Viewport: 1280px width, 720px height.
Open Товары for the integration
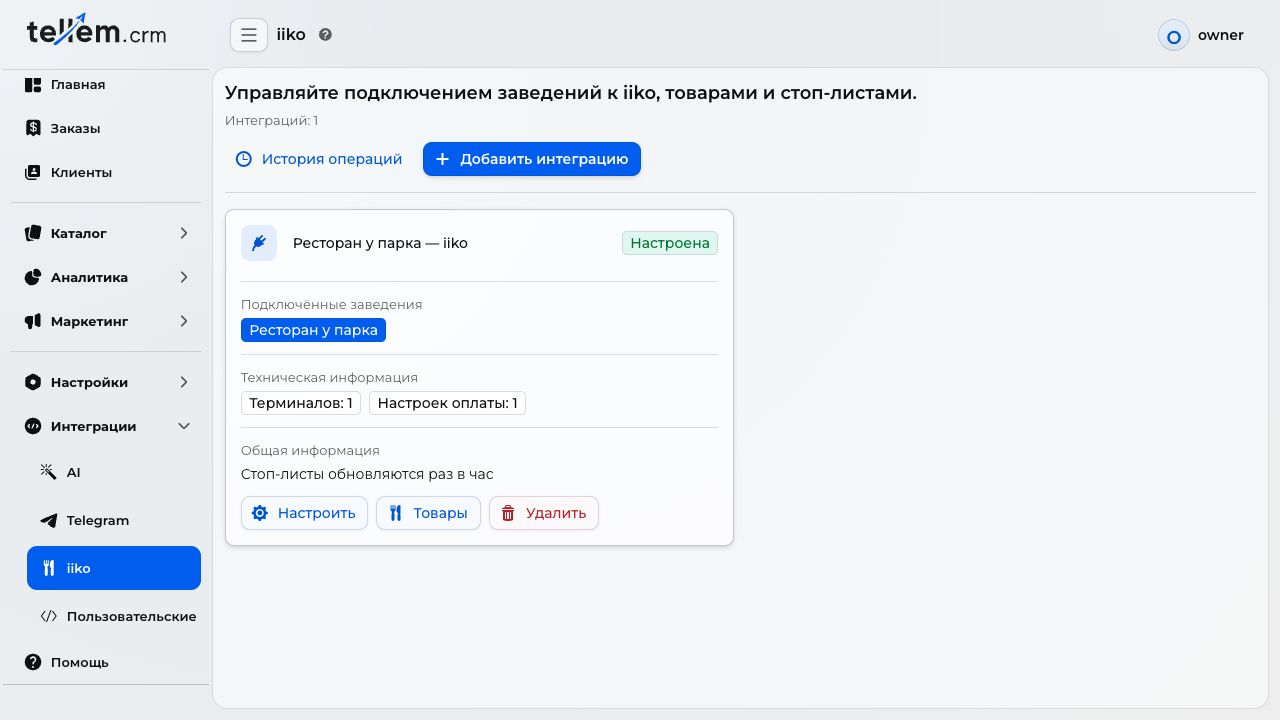click(x=428, y=513)
